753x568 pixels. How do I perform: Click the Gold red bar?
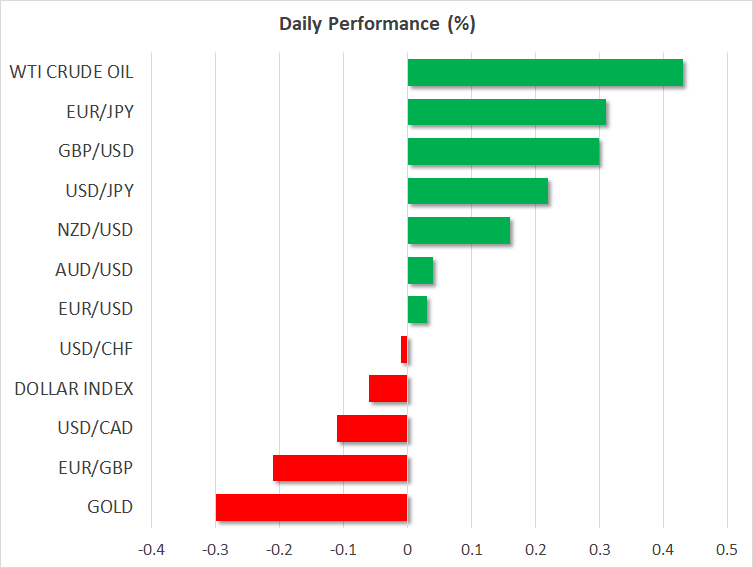coord(311,507)
